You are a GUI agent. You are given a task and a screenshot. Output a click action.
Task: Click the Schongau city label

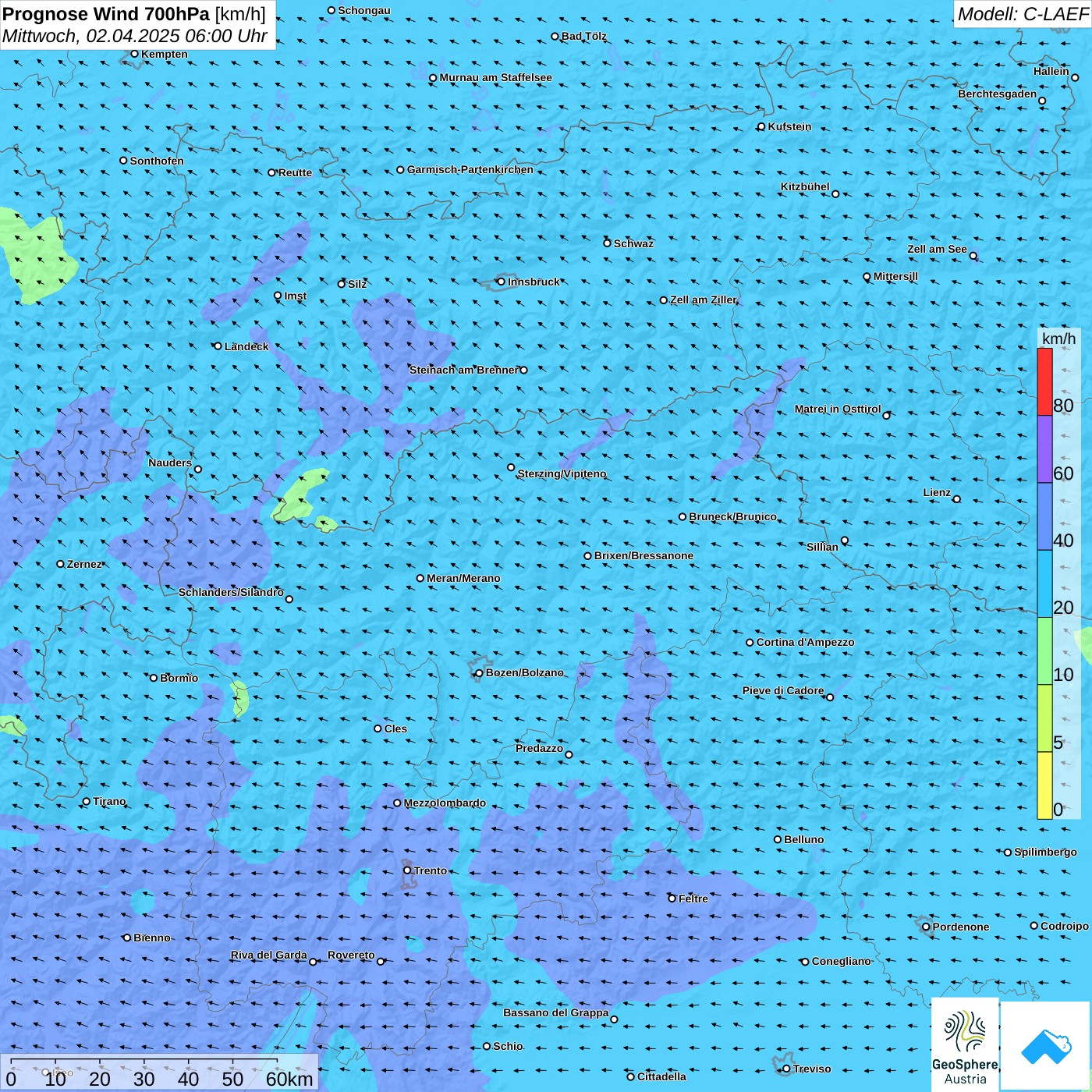[364, 10]
